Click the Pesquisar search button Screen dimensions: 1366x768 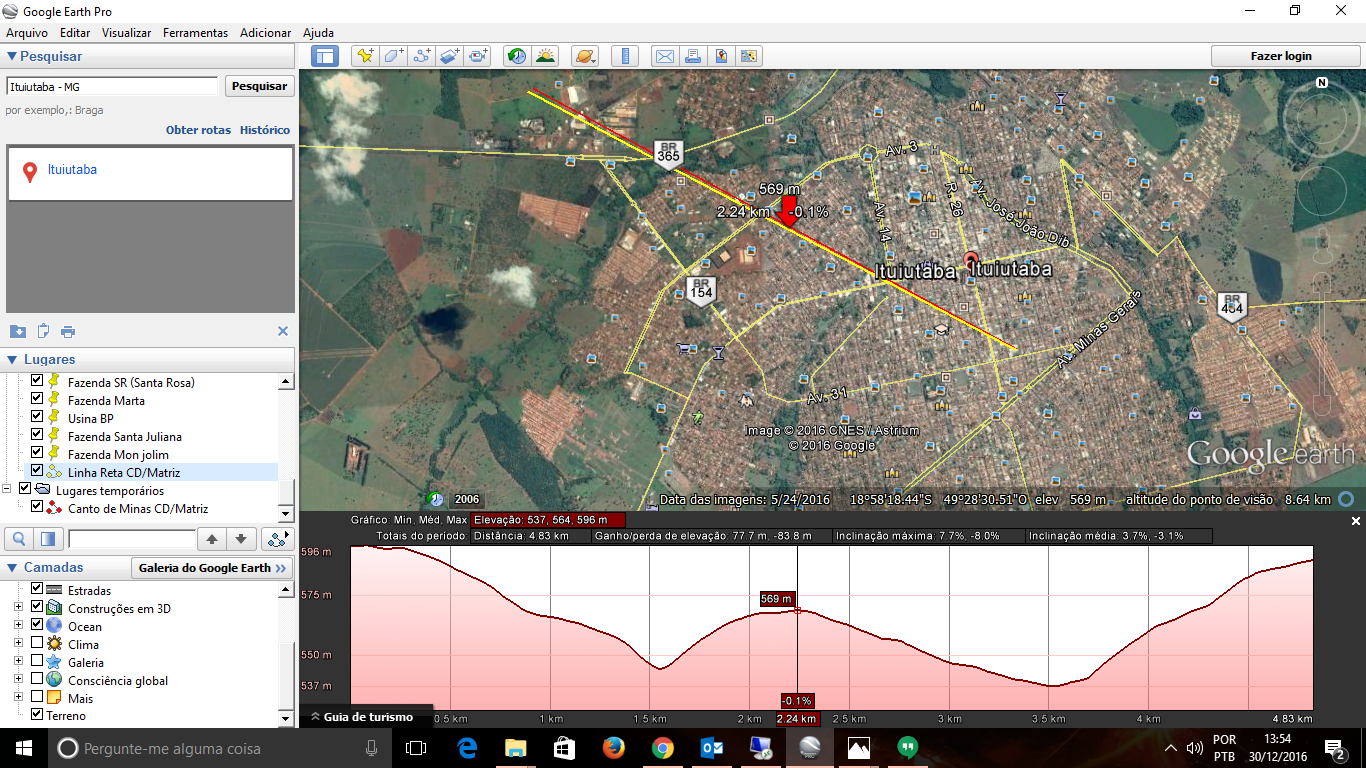[x=259, y=86]
